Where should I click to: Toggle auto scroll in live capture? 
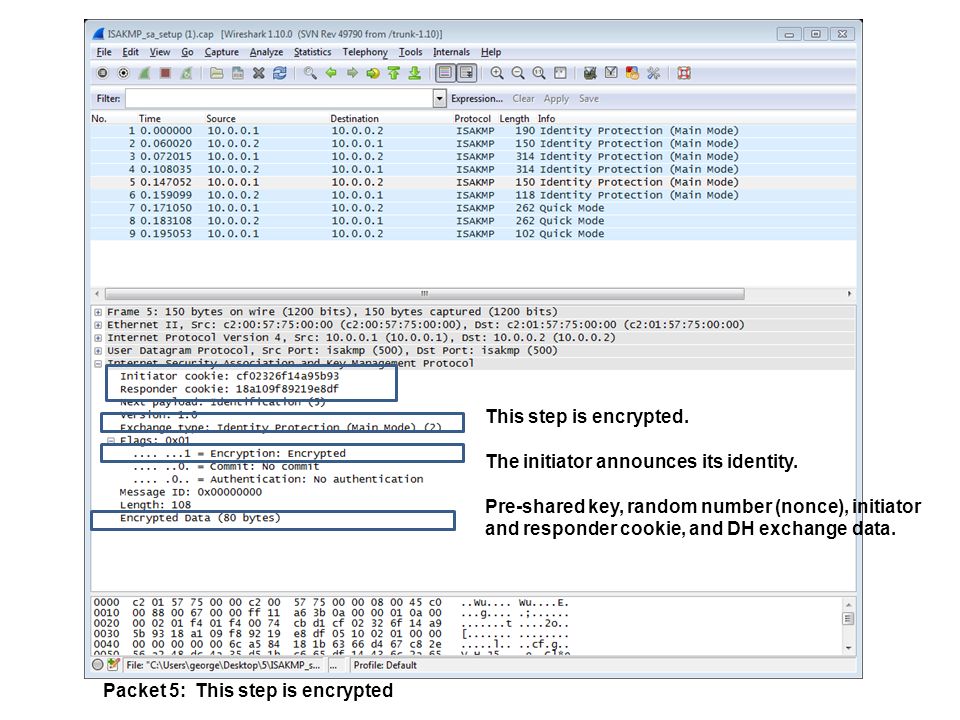tap(467, 73)
